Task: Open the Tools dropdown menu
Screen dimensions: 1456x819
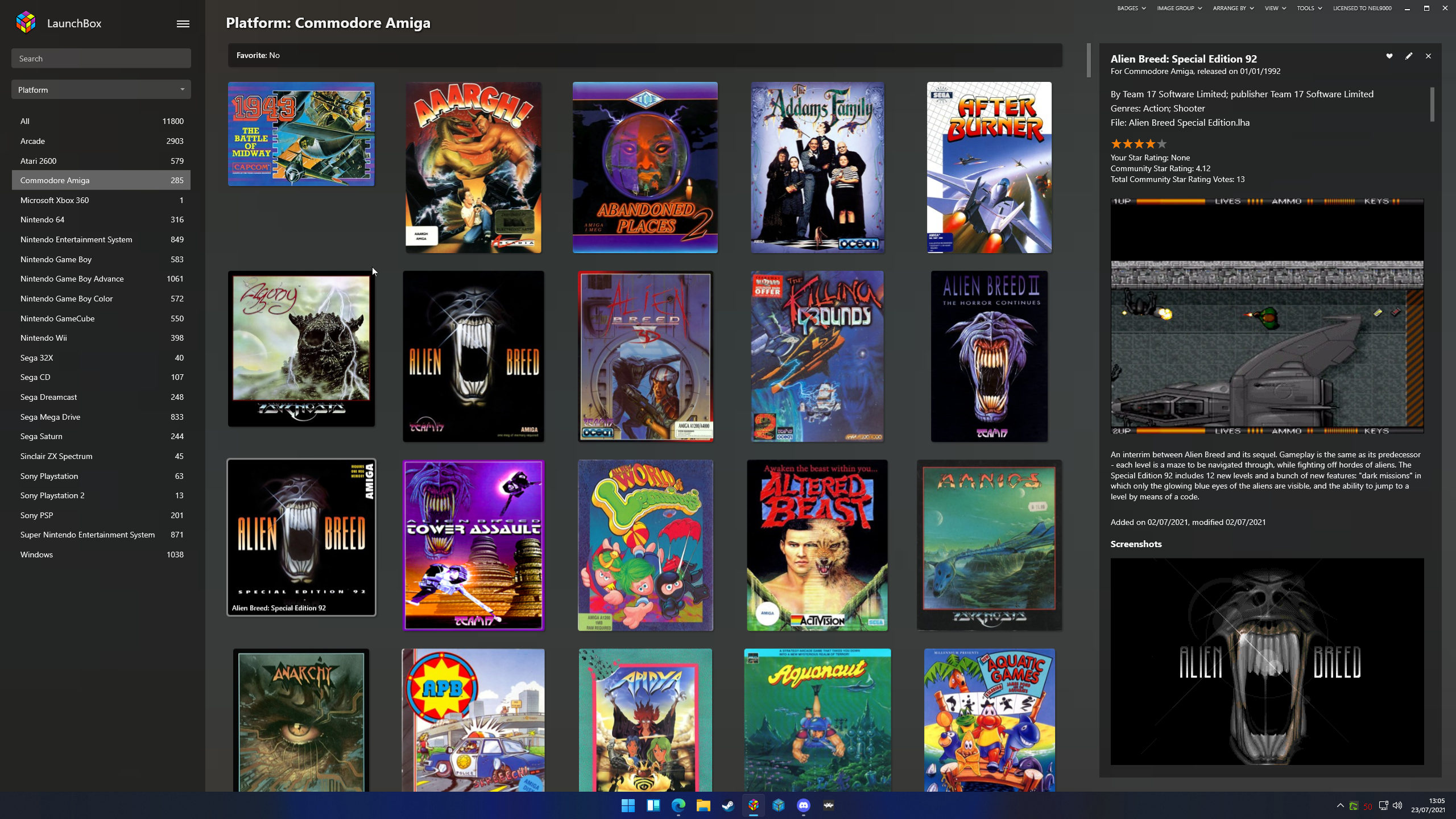Action: pyautogui.click(x=1309, y=8)
